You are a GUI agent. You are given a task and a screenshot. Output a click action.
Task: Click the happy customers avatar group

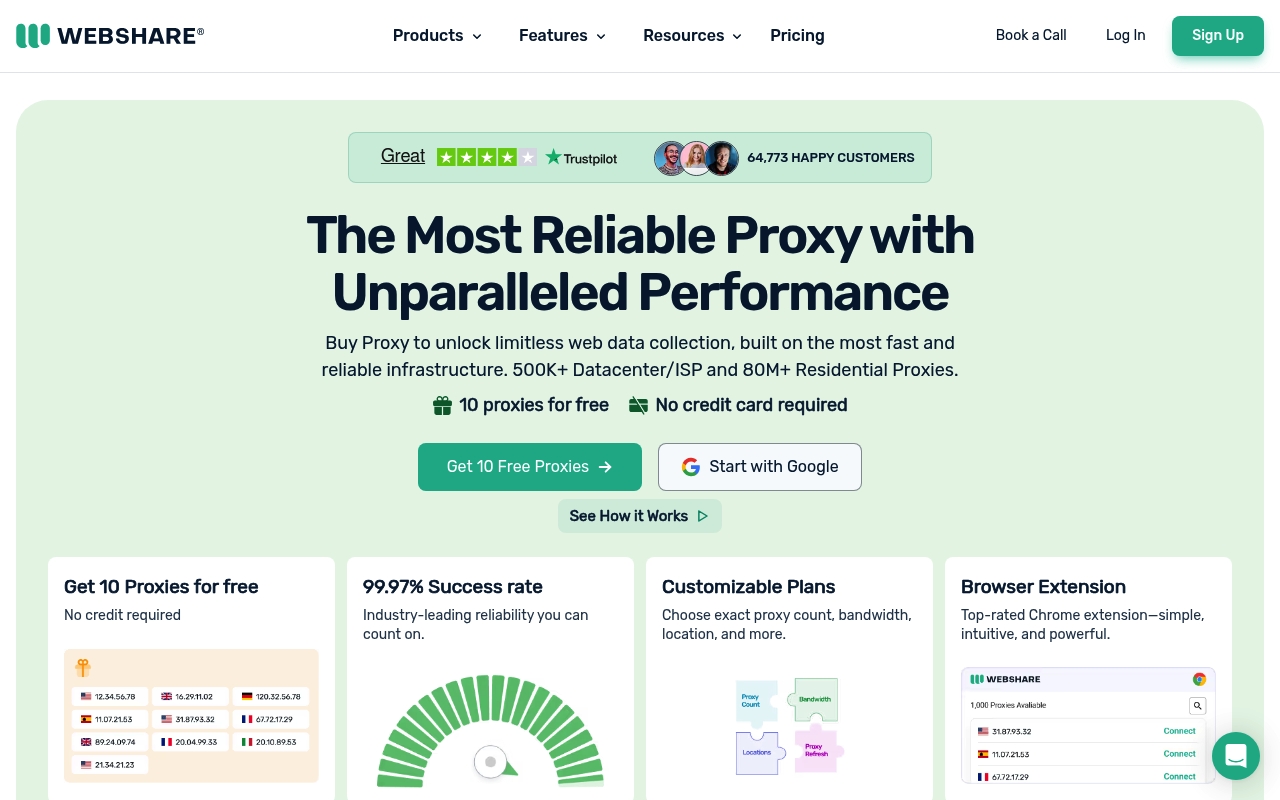(697, 158)
